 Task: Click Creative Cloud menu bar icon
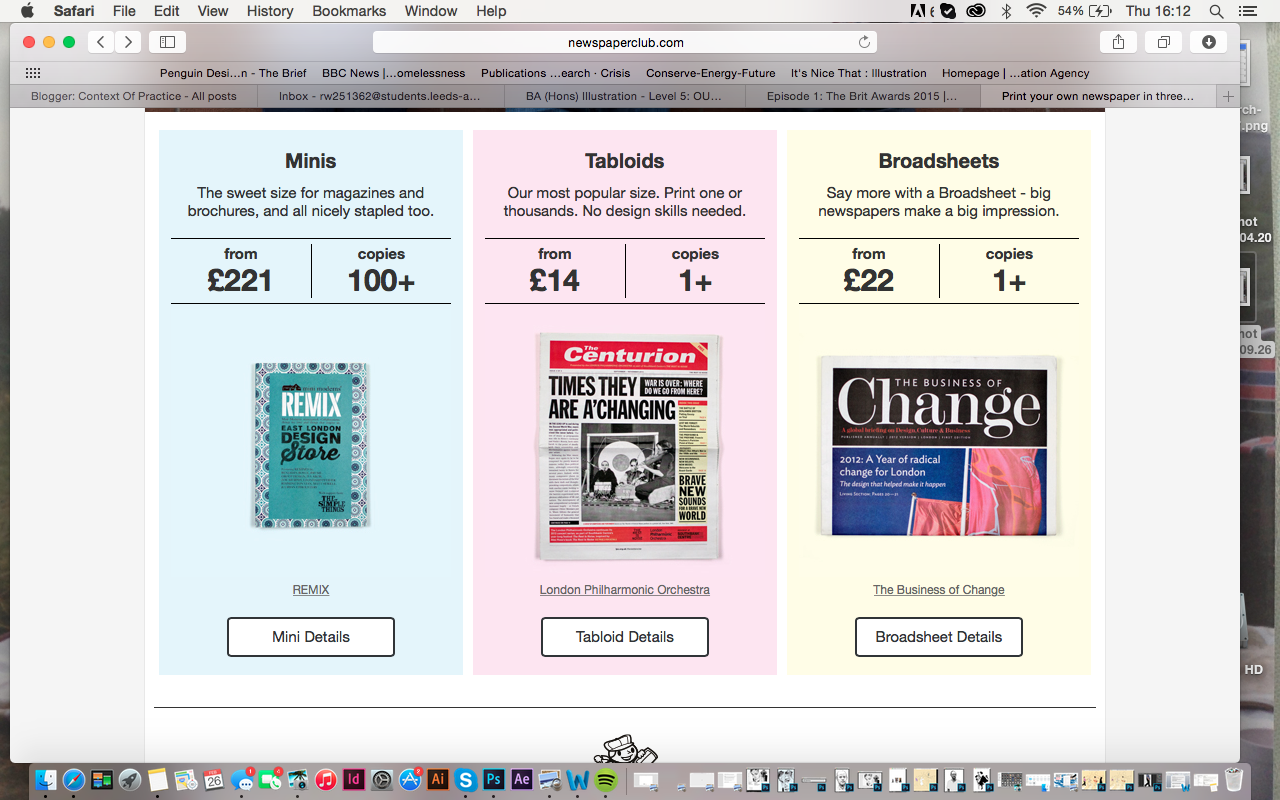(976, 11)
